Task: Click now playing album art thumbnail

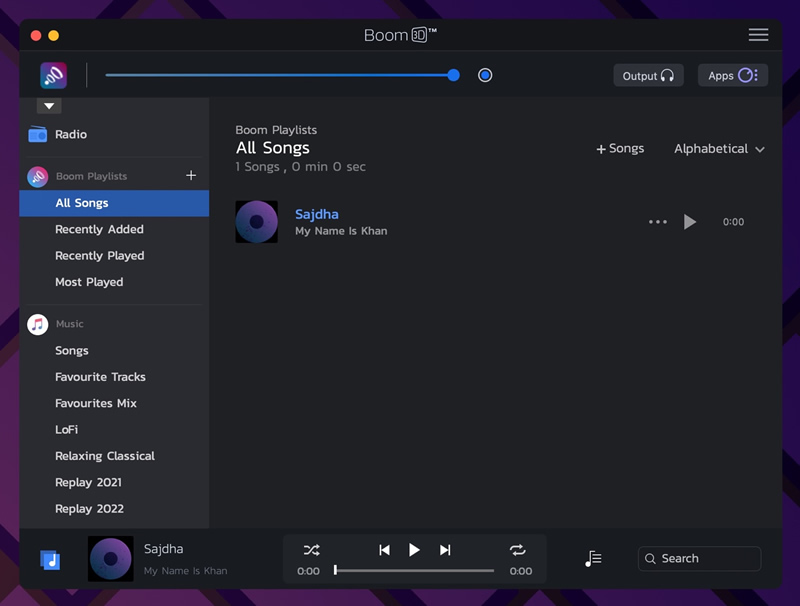Action: coord(111,559)
